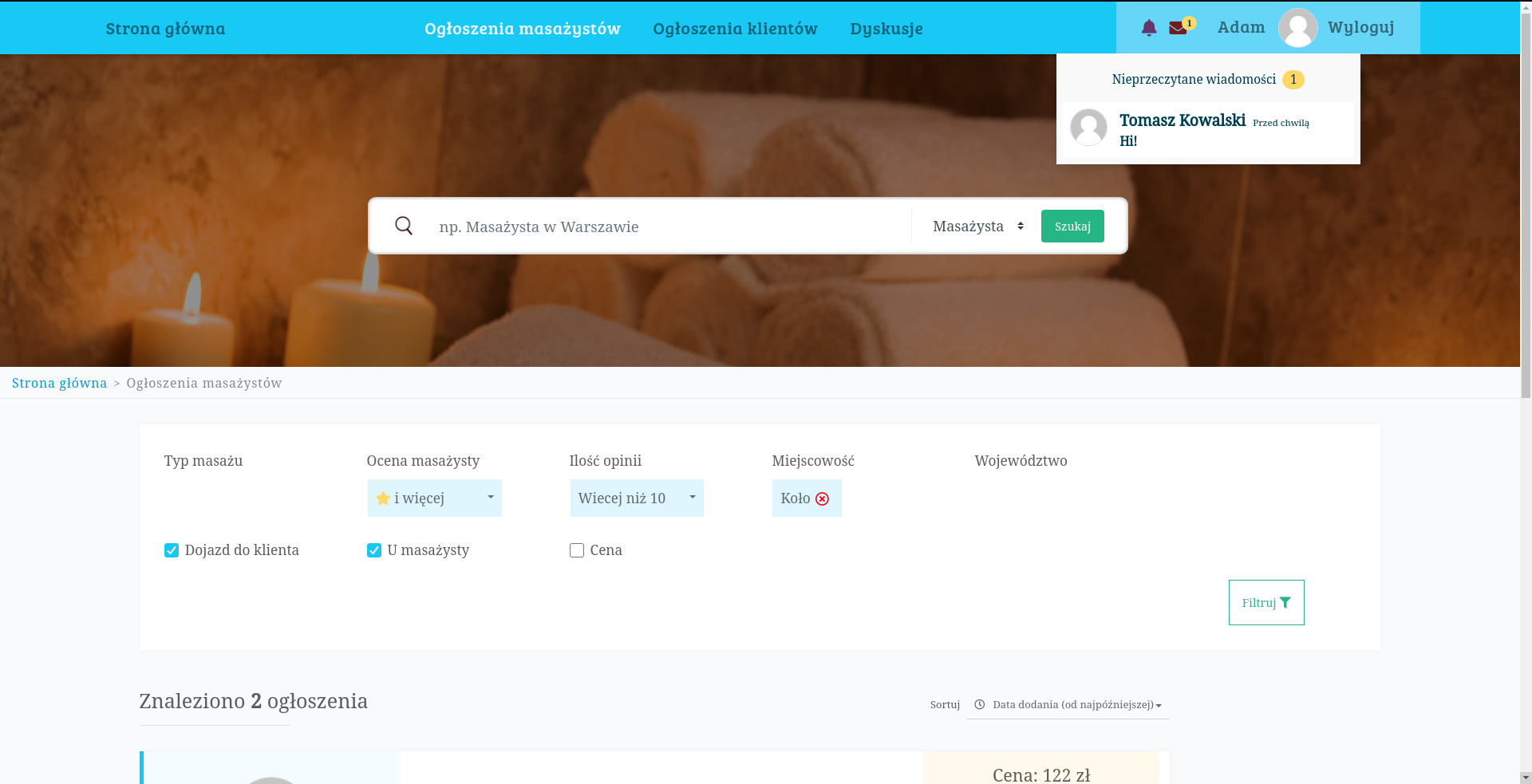Click the search magnifier icon

point(404,226)
